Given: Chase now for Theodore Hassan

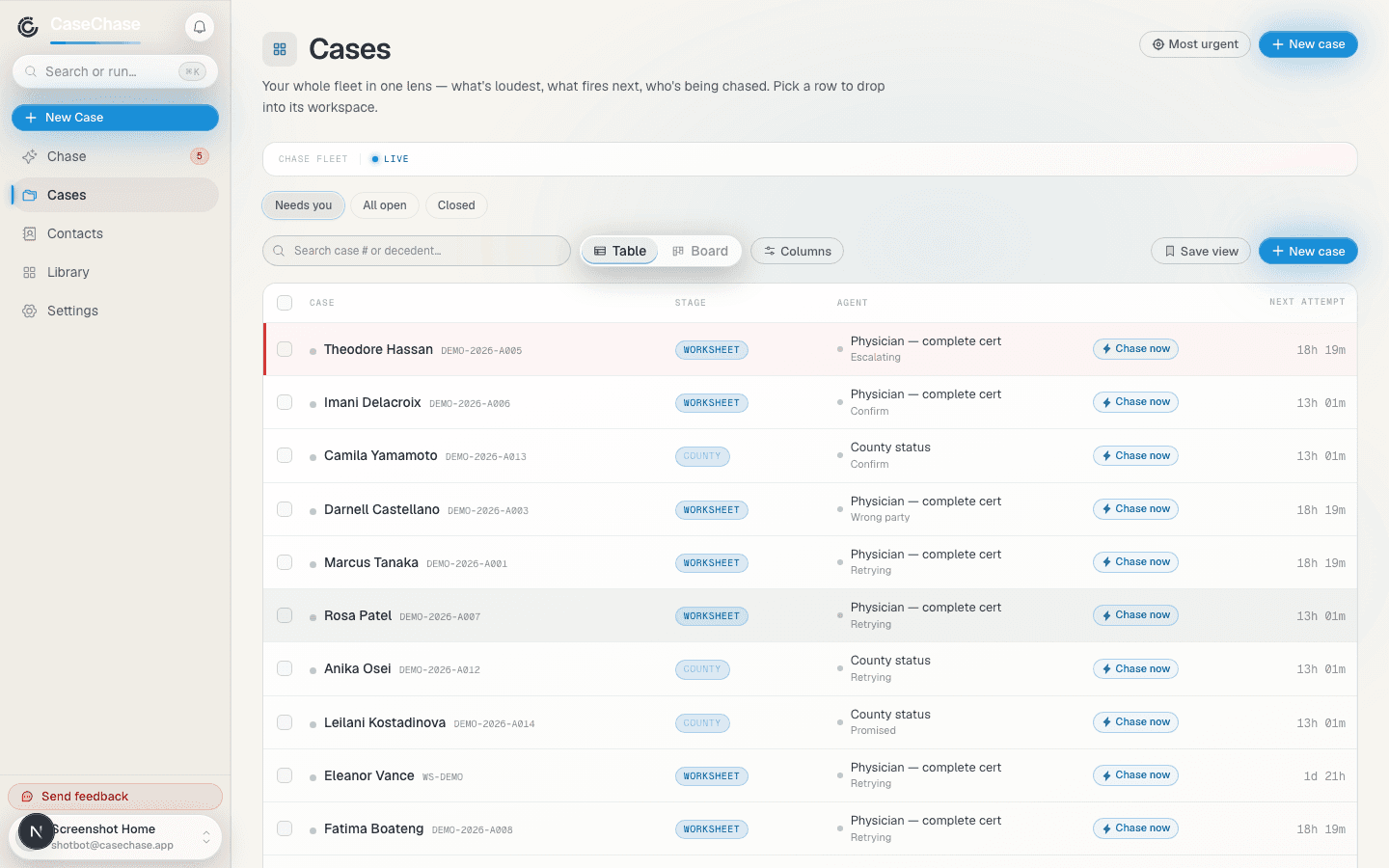Looking at the screenshot, I should [x=1135, y=349].
